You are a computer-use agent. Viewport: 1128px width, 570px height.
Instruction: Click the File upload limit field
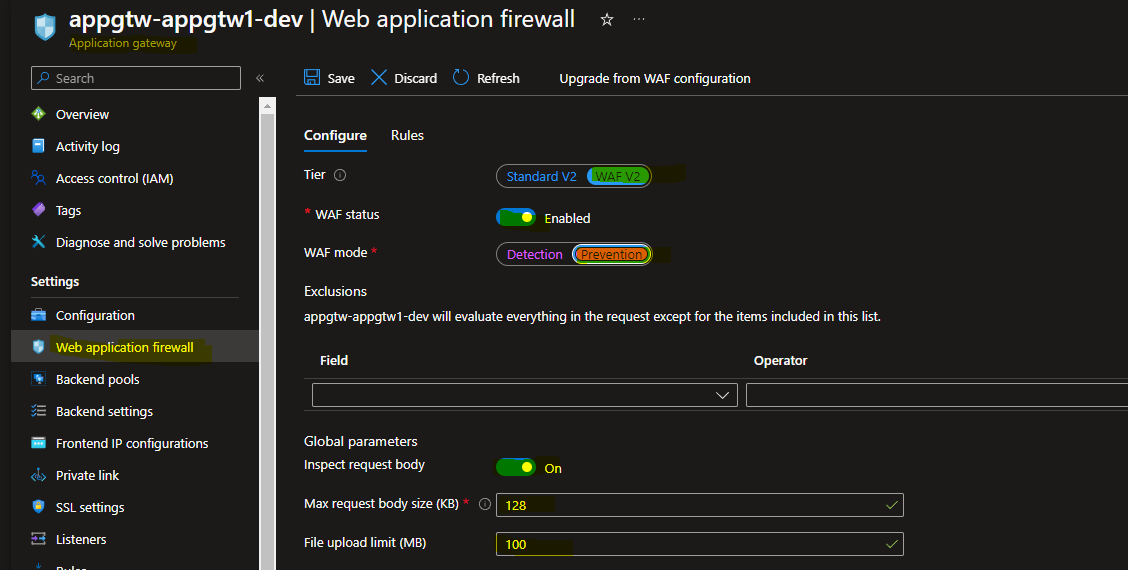click(x=699, y=543)
